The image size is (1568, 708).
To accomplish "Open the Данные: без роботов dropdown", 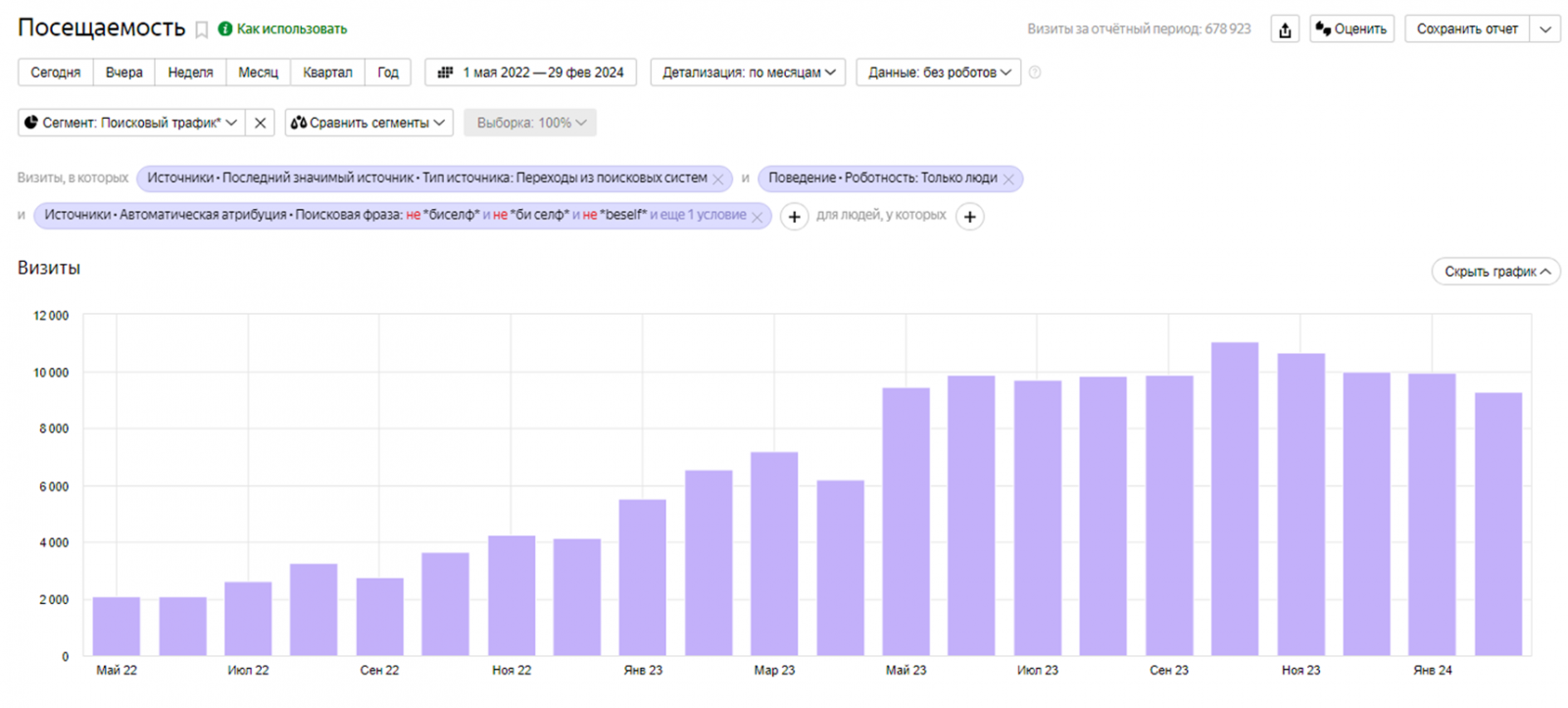I will pyautogui.click(x=938, y=73).
